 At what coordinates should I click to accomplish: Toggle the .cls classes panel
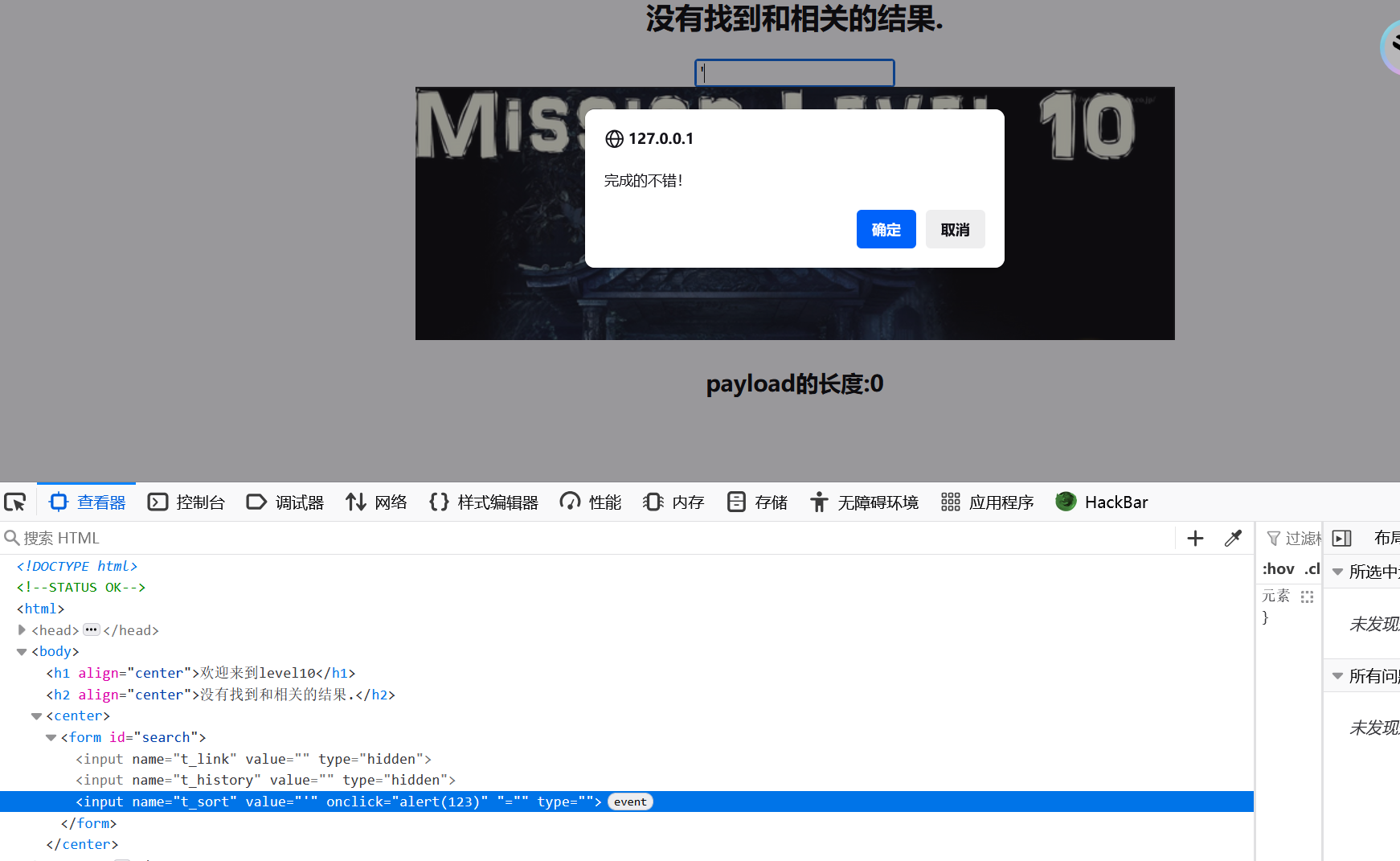pos(1312,569)
